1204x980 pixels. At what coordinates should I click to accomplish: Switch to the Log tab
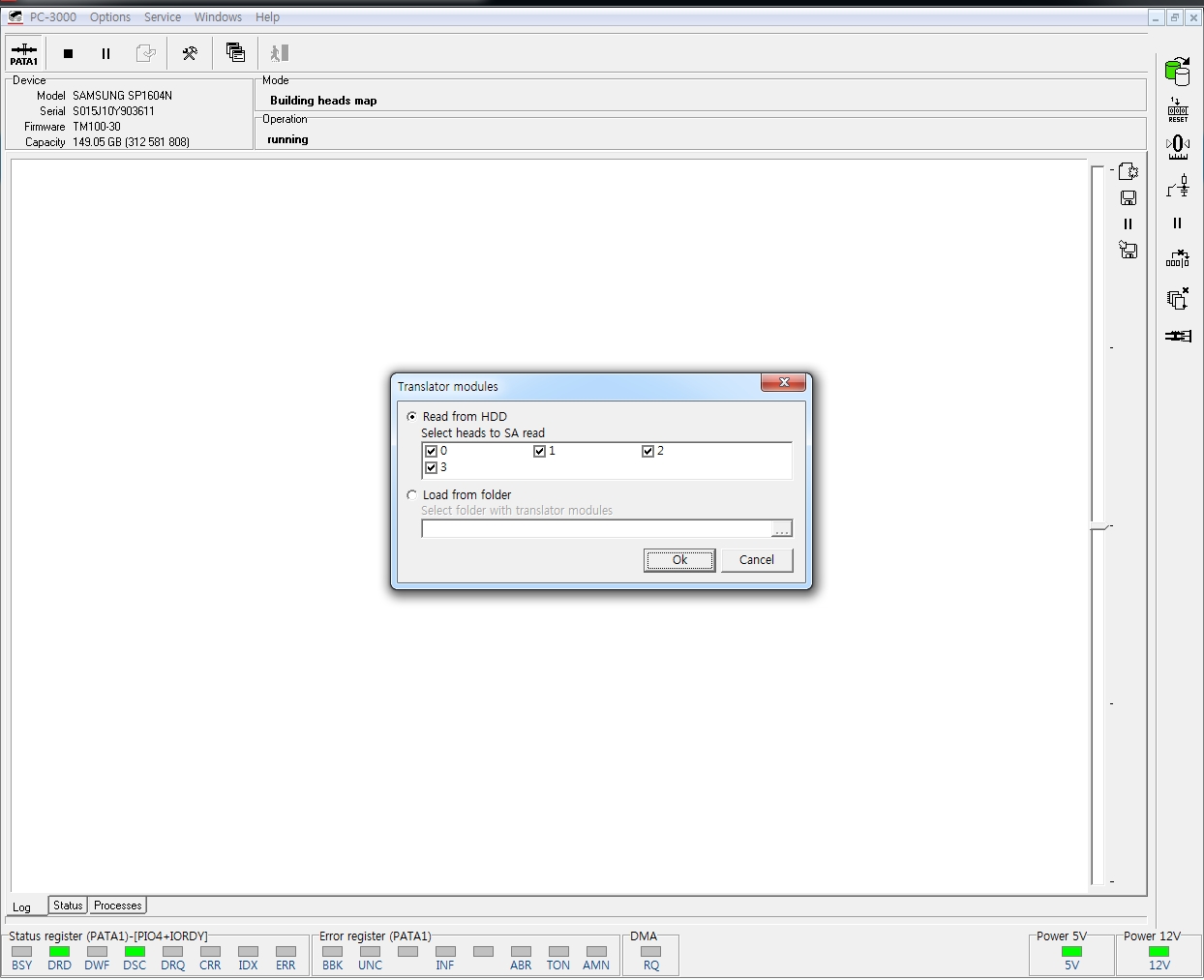22,906
